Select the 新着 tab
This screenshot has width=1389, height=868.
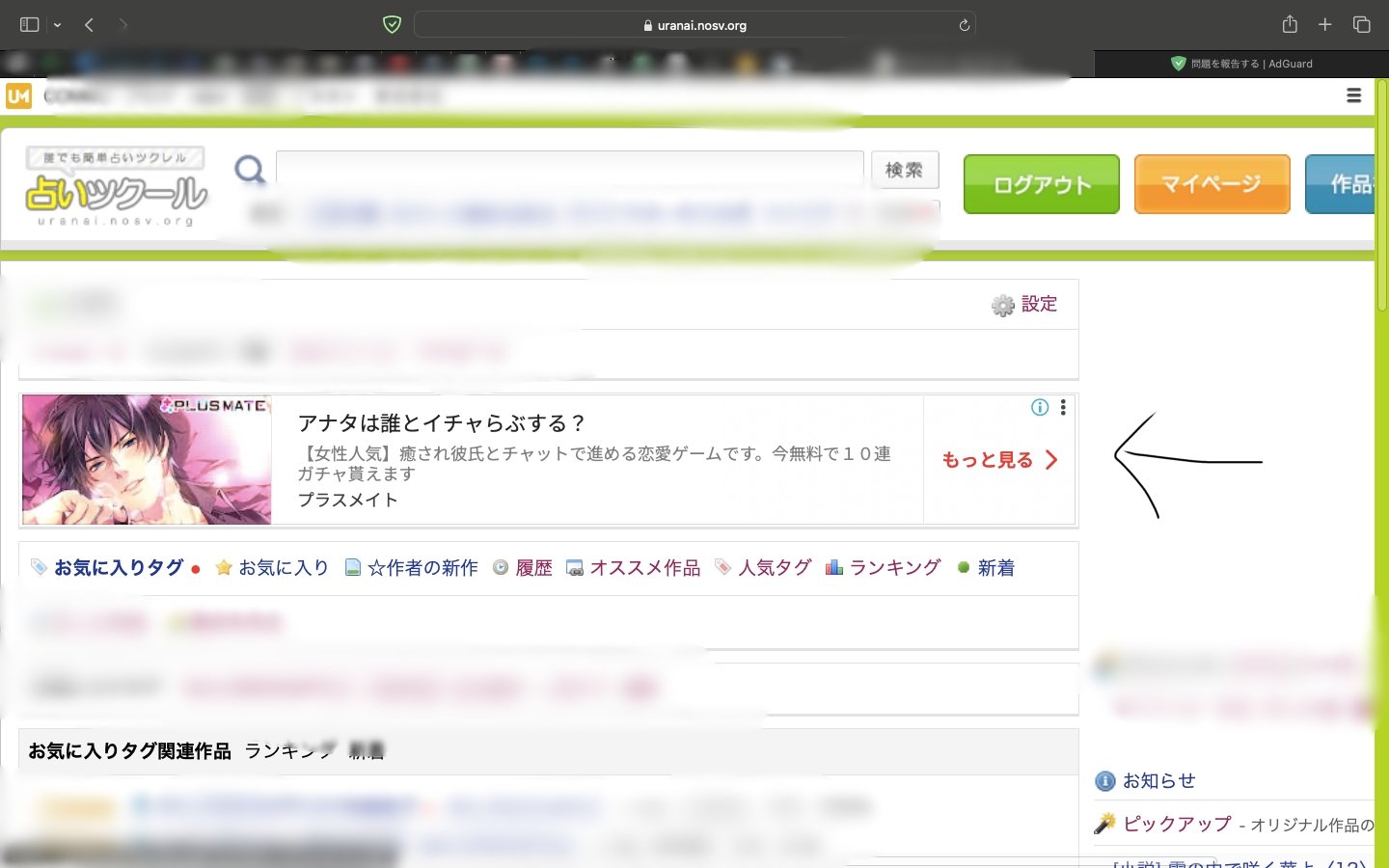click(367, 751)
